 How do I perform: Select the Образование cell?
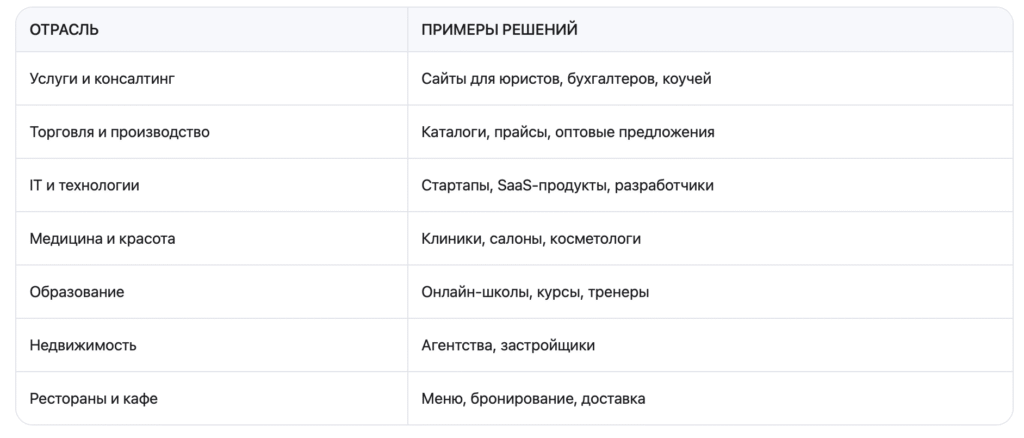(78, 292)
